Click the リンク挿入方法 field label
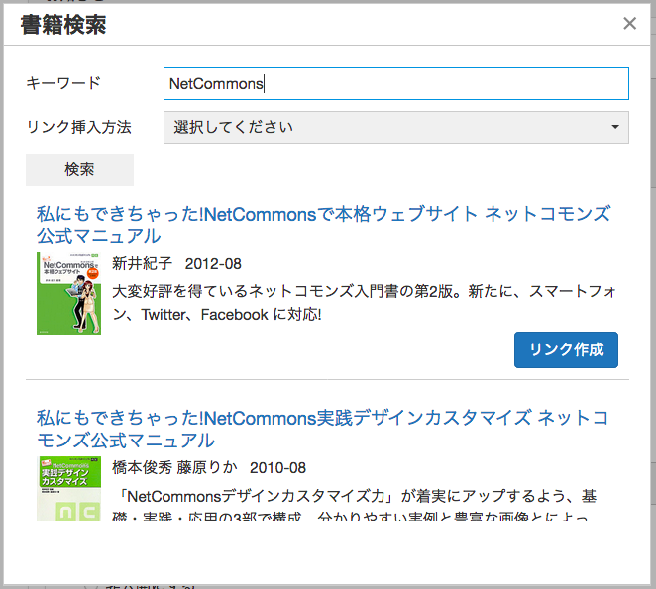The height and width of the screenshot is (589, 656). 79,127
